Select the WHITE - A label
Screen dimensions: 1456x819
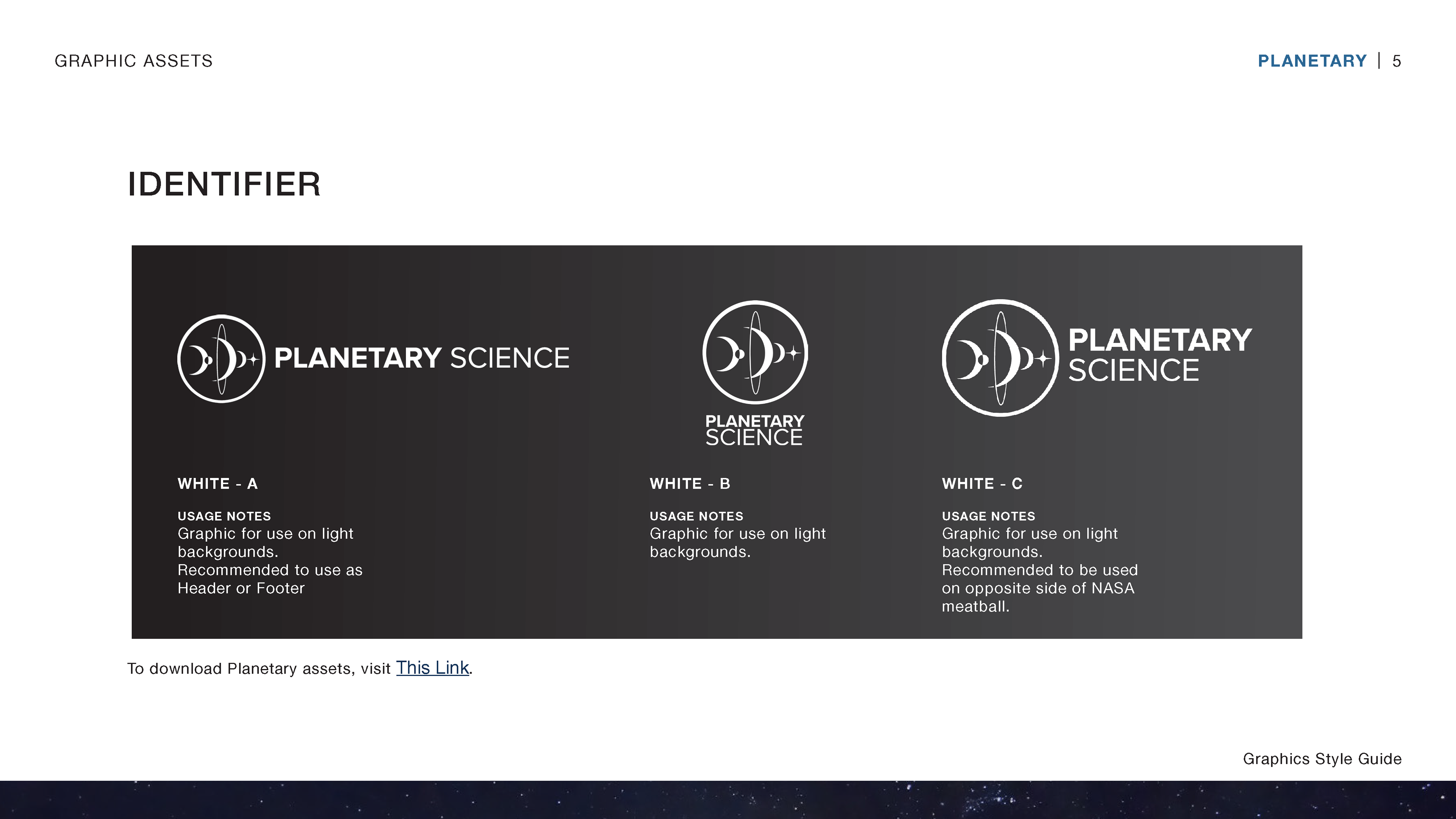point(218,484)
